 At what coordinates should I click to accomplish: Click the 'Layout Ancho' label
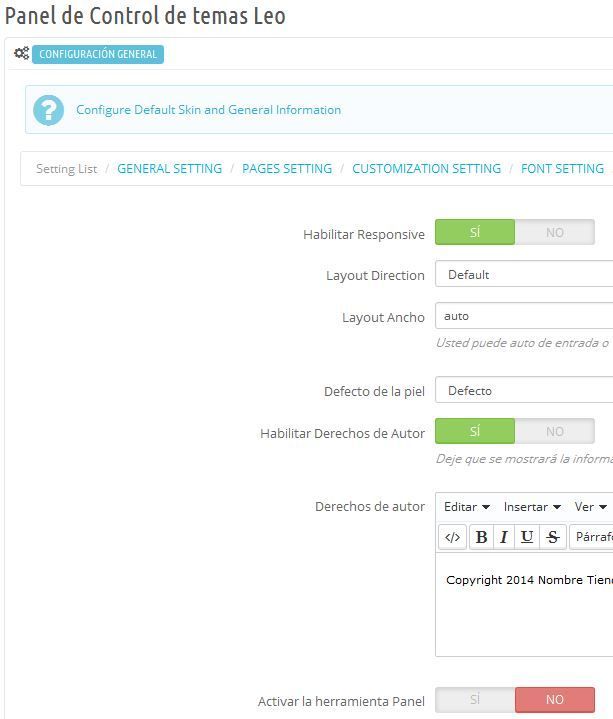pyautogui.click(x=383, y=317)
